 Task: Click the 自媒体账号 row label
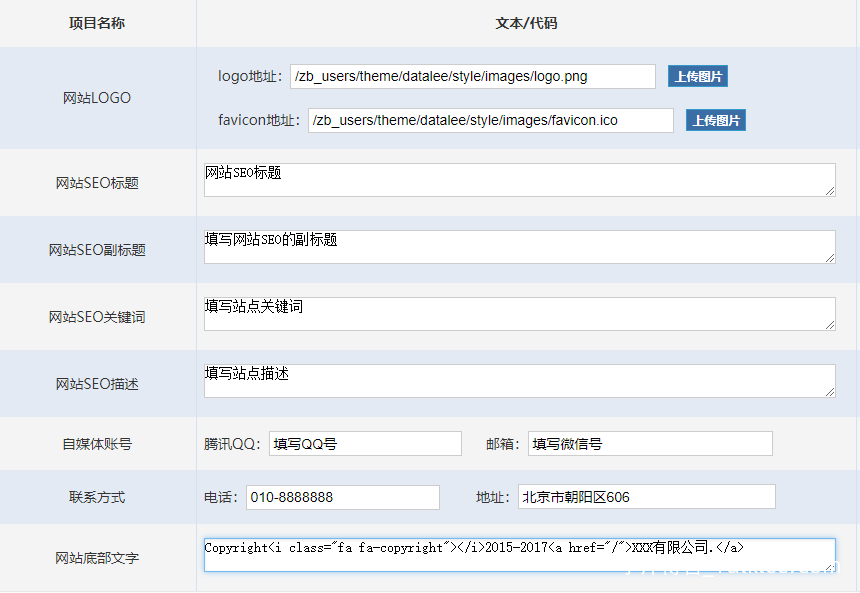97,443
